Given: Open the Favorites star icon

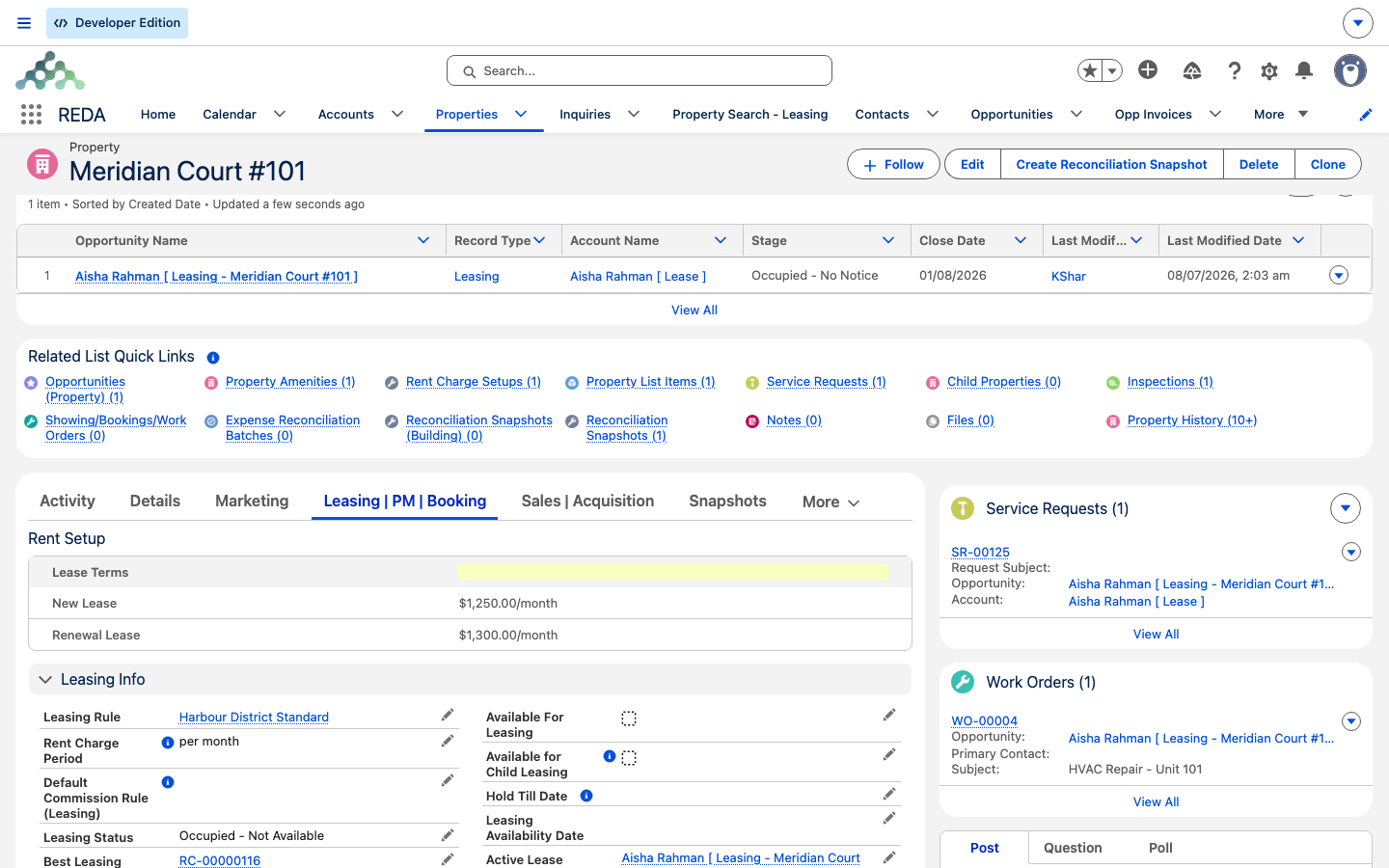Looking at the screenshot, I should point(1090,70).
